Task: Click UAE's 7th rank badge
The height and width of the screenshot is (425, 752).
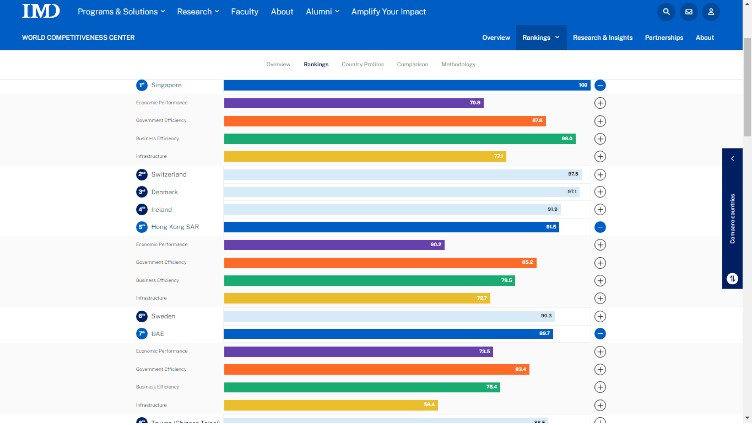Action: 141,333
